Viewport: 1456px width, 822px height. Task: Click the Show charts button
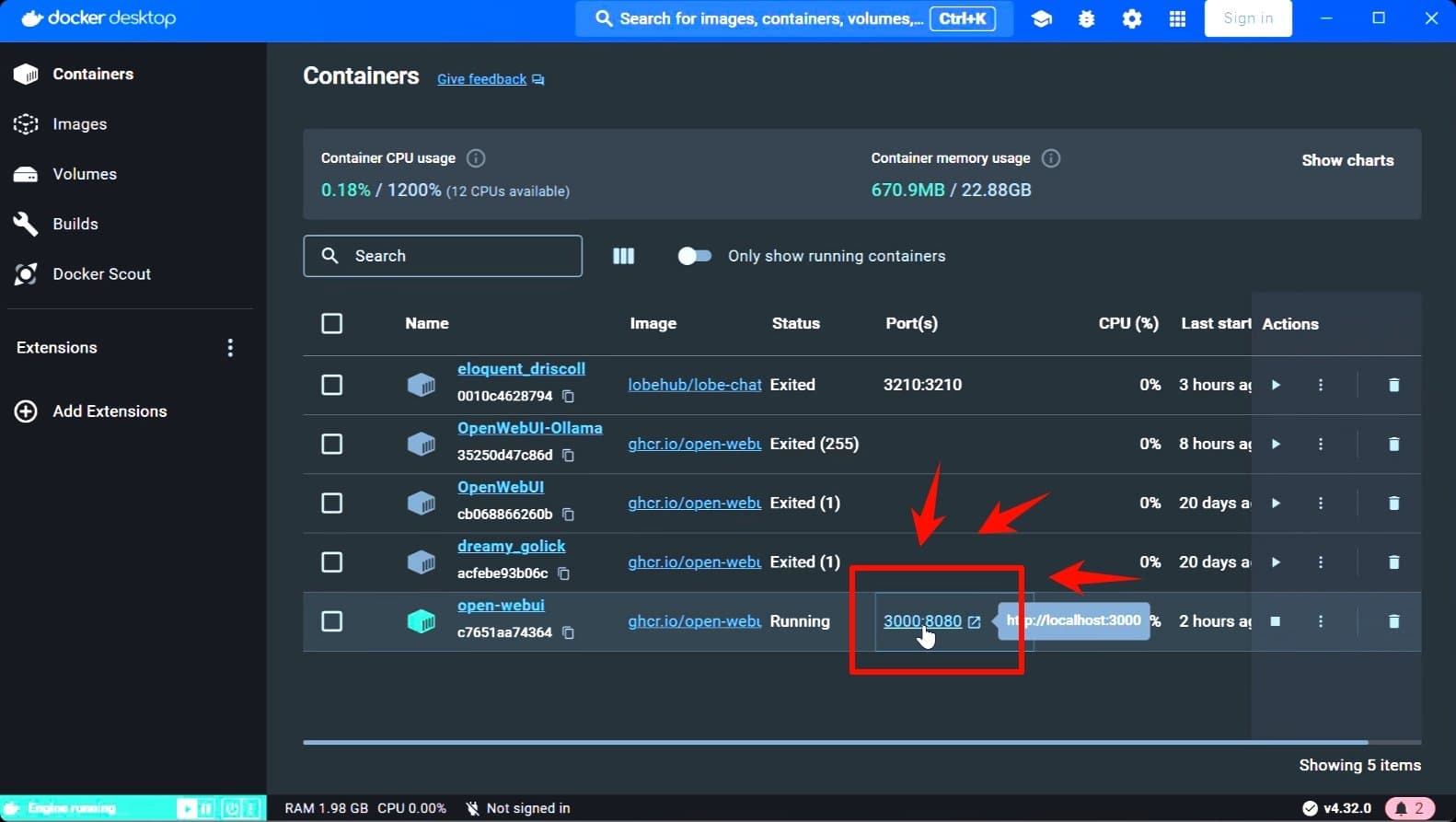click(1347, 160)
